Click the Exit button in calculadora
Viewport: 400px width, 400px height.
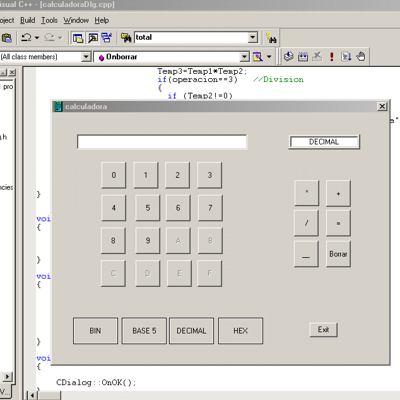(x=323, y=330)
